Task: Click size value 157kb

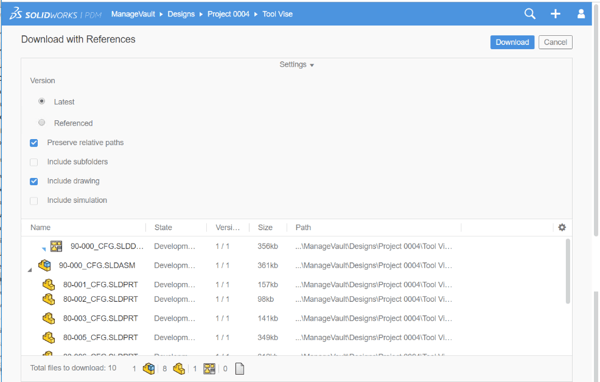Action: [267, 285]
